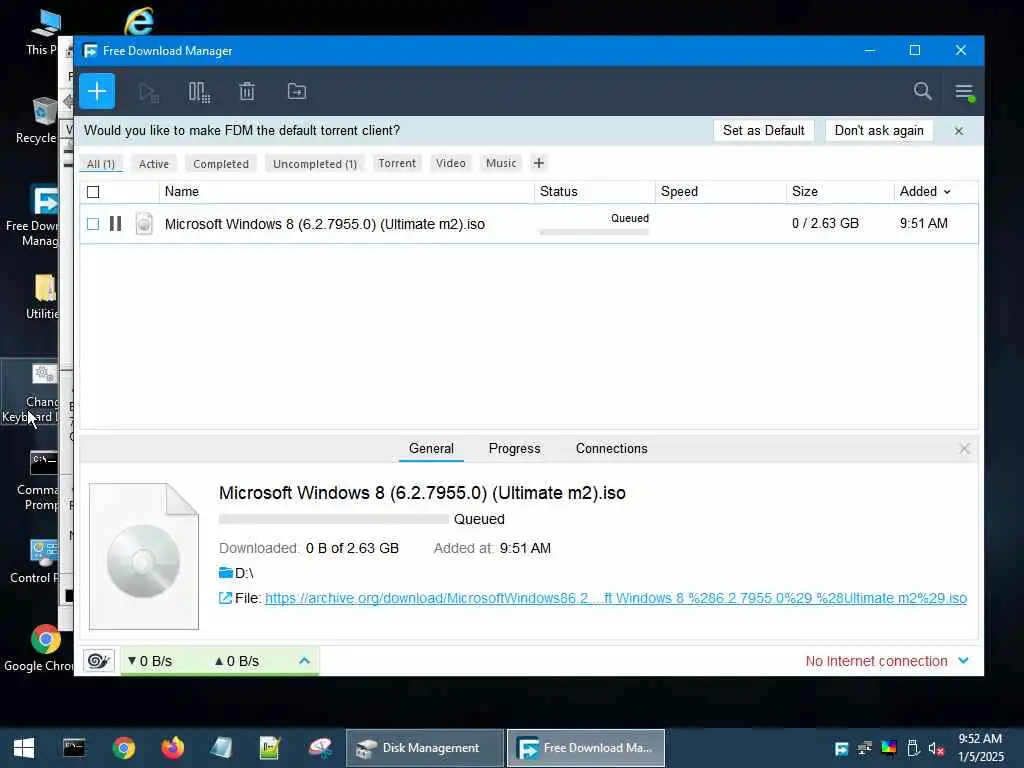Image resolution: width=1024 pixels, height=768 pixels.
Task: Click the upload speed 0 B/s indicator
Action: point(237,661)
